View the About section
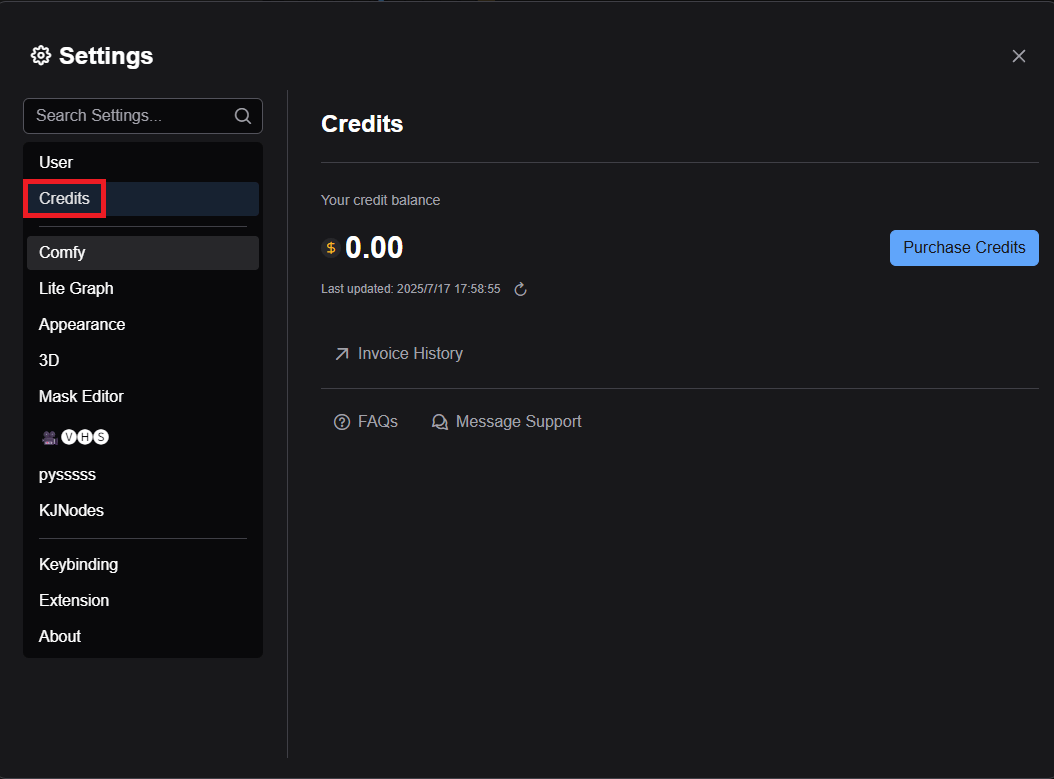This screenshot has height=779, width=1054. pos(59,636)
